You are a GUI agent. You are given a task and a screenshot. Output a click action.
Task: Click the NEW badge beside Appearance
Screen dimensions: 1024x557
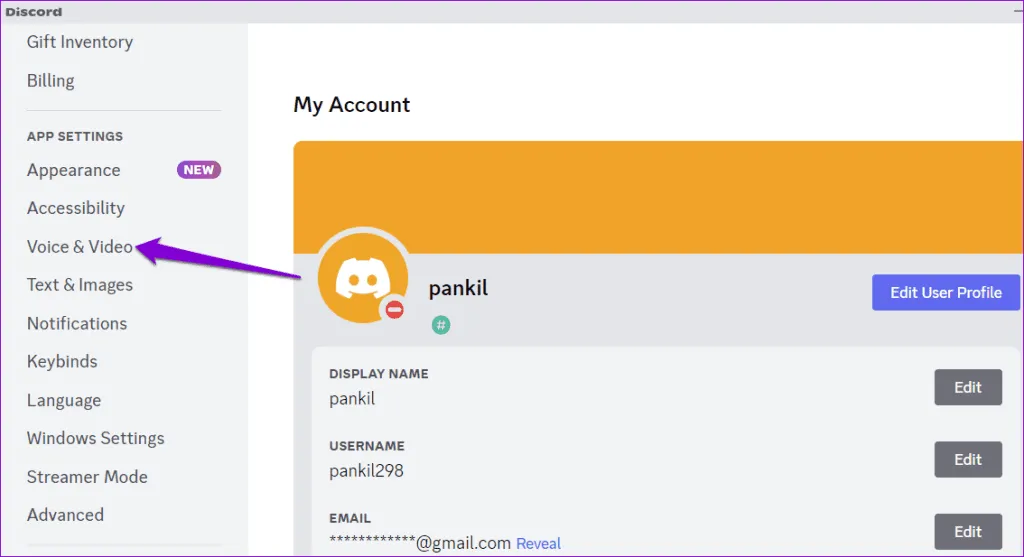coord(198,170)
